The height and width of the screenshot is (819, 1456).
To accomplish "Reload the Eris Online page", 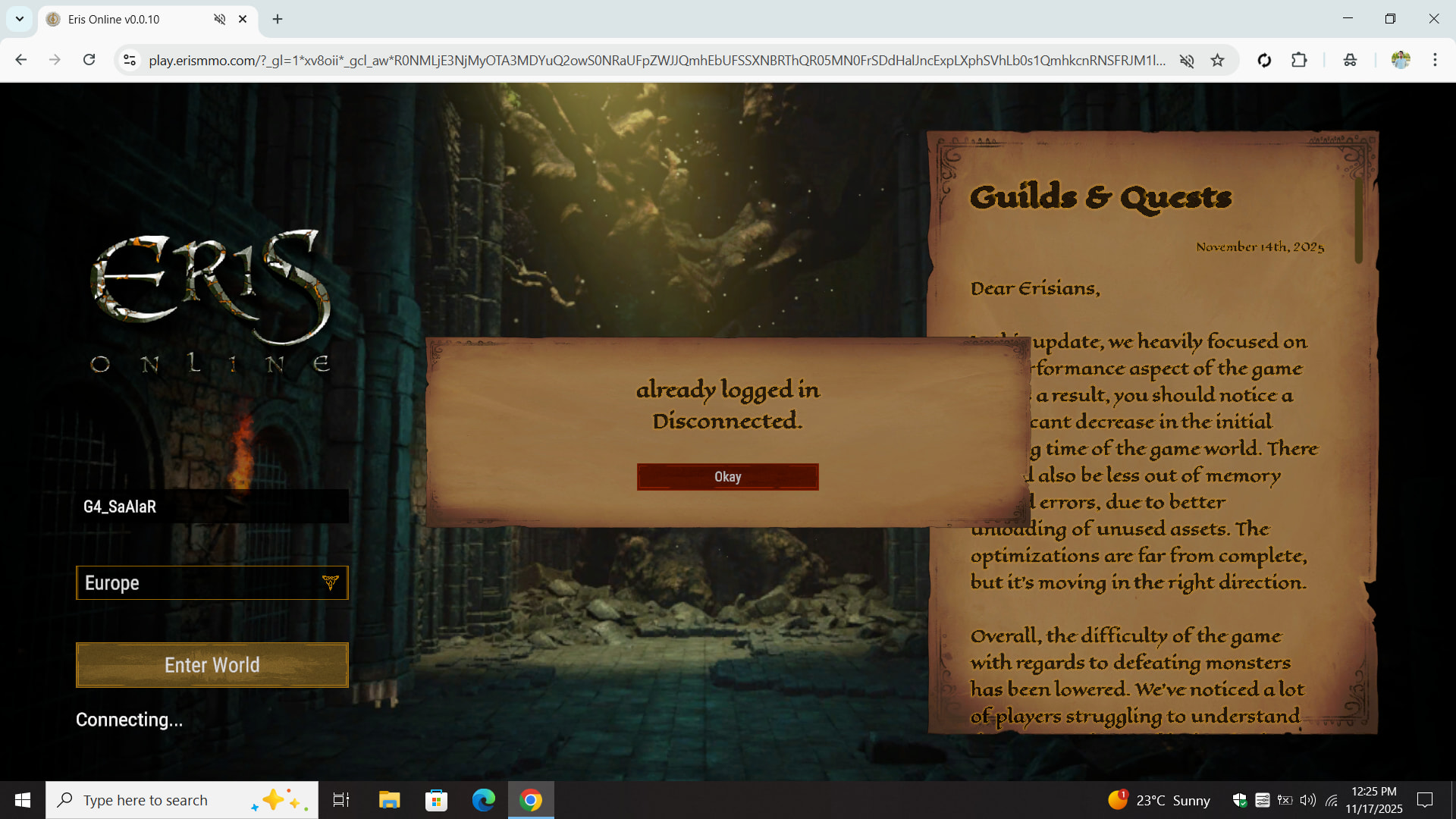I will (89, 60).
